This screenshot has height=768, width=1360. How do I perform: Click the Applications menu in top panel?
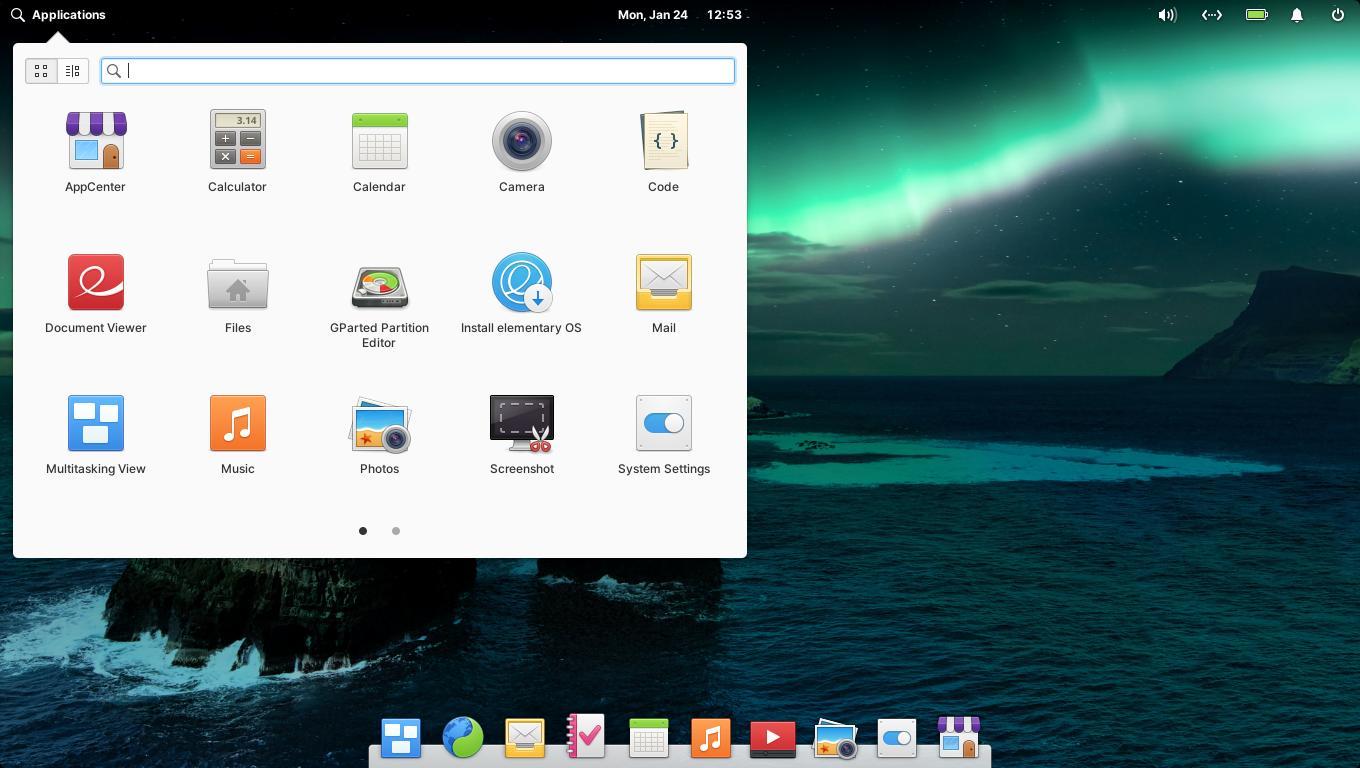[58, 15]
